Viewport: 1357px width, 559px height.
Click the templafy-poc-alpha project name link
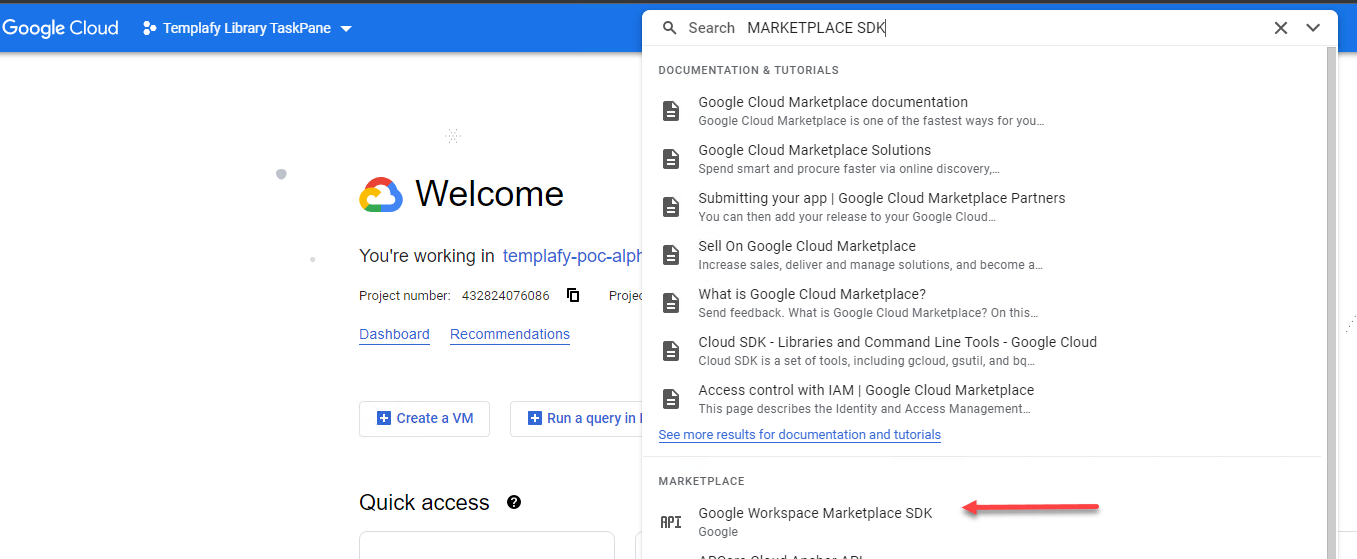point(572,256)
